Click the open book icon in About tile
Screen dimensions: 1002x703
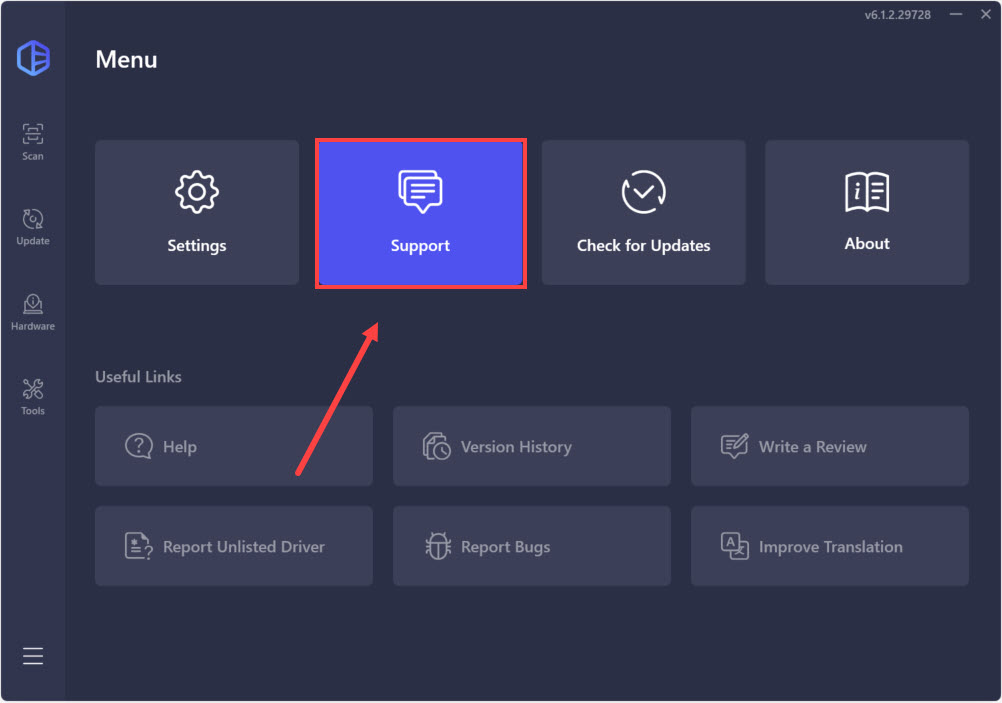(x=867, y=192)
